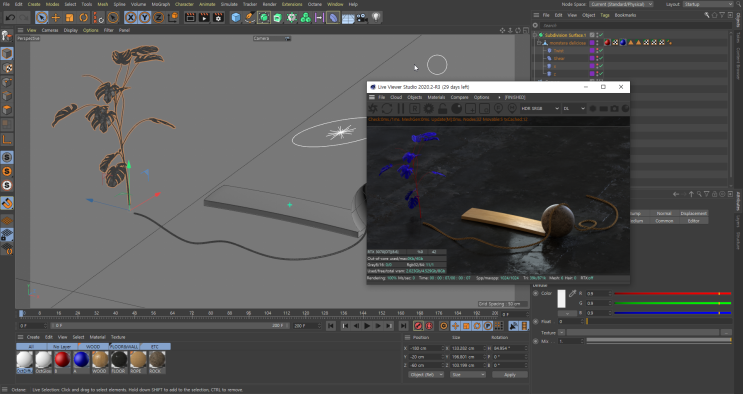Toggle Color channel radio button
743x394 pixels.
(536, 293)
